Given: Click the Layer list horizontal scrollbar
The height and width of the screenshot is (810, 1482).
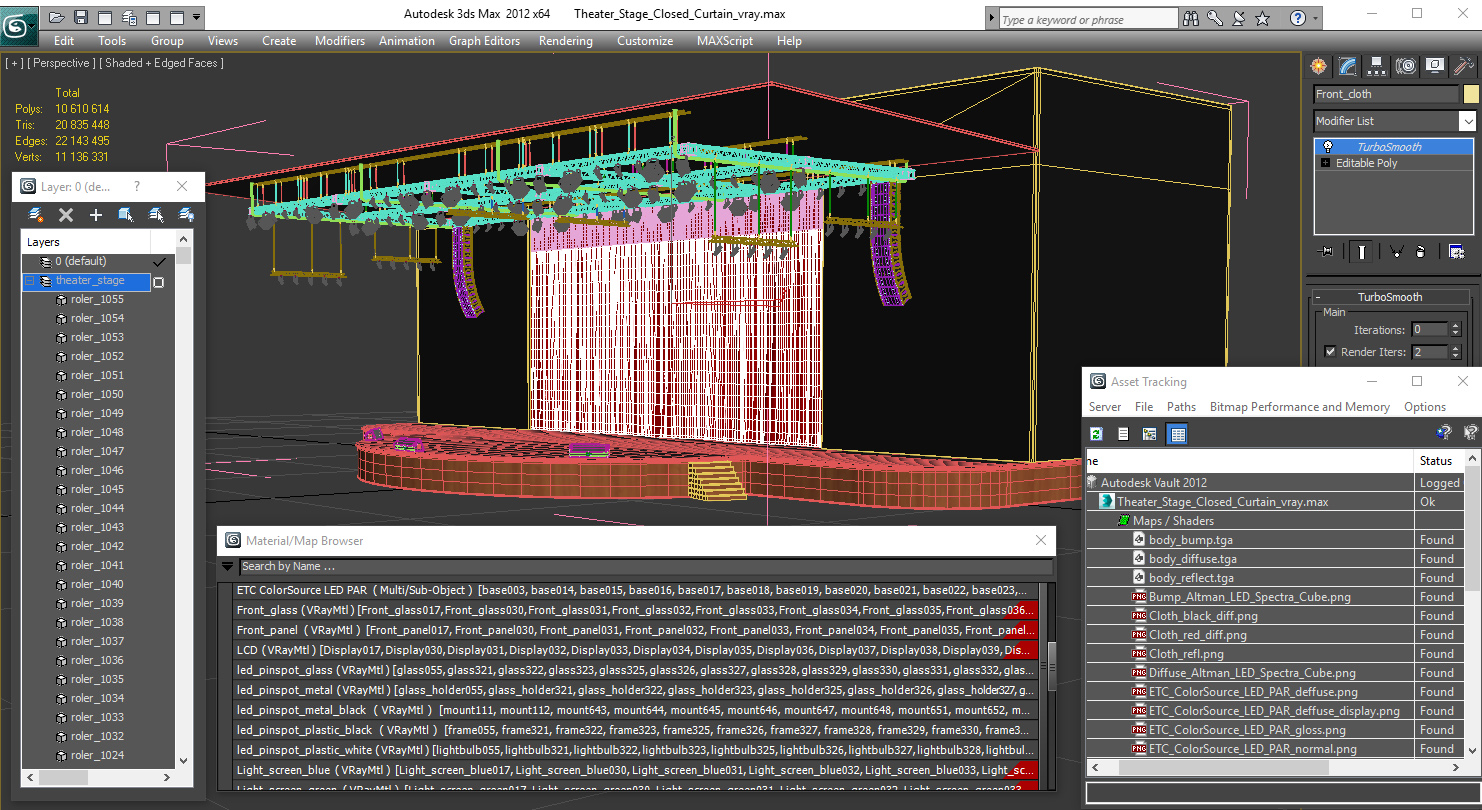Looking at the screenshot, I should coord(99,777).
